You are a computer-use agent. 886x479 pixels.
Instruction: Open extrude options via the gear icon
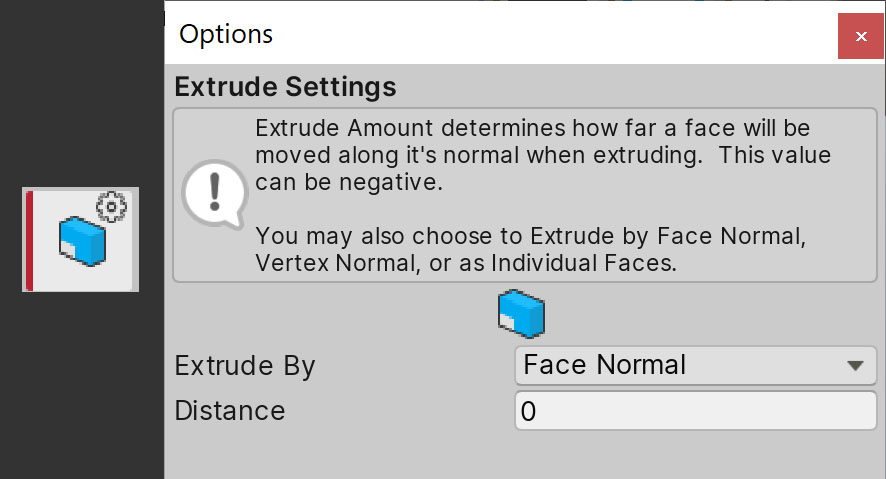click(112, 207)
